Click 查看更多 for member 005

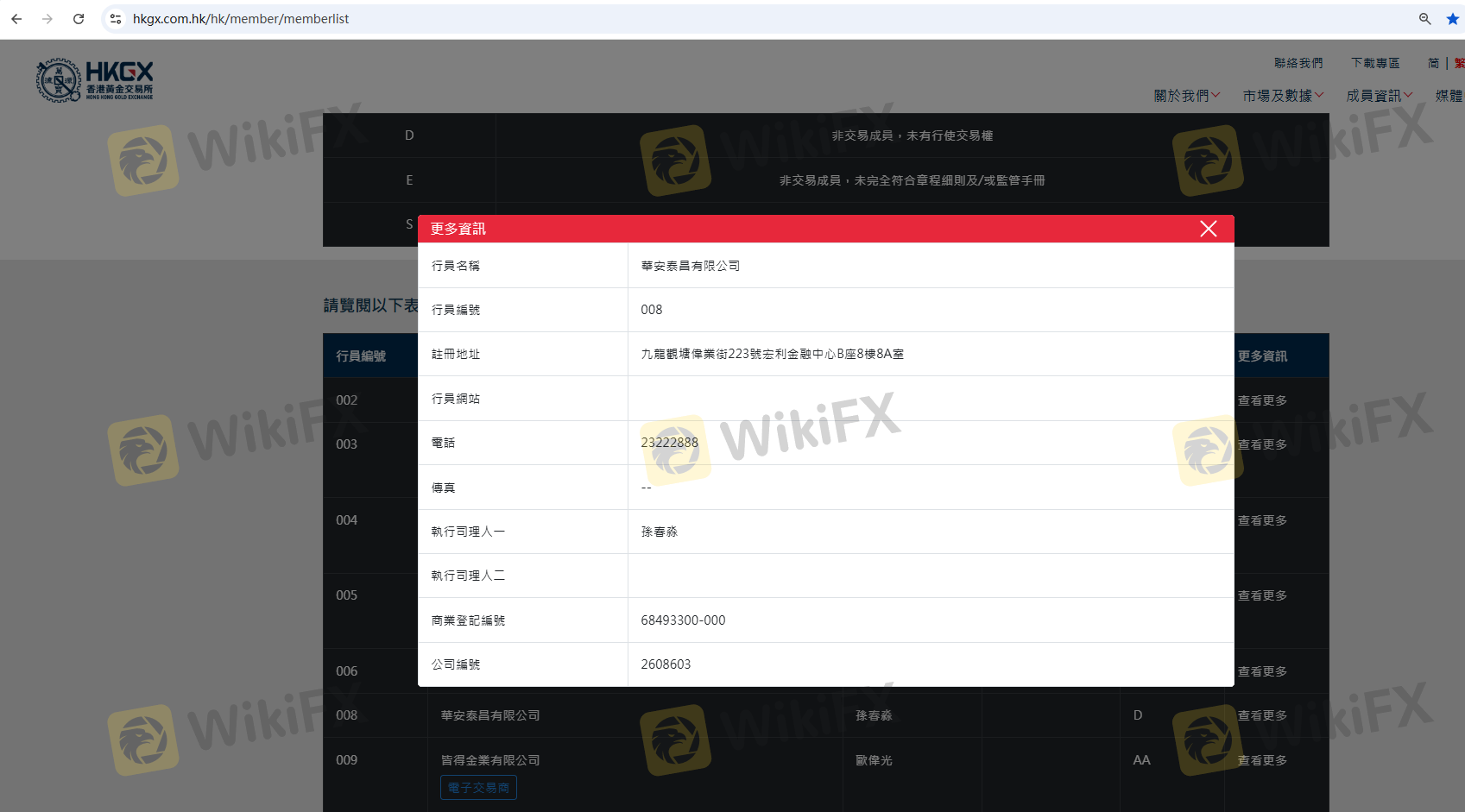pyautogui.click(x=1262, y=595)
